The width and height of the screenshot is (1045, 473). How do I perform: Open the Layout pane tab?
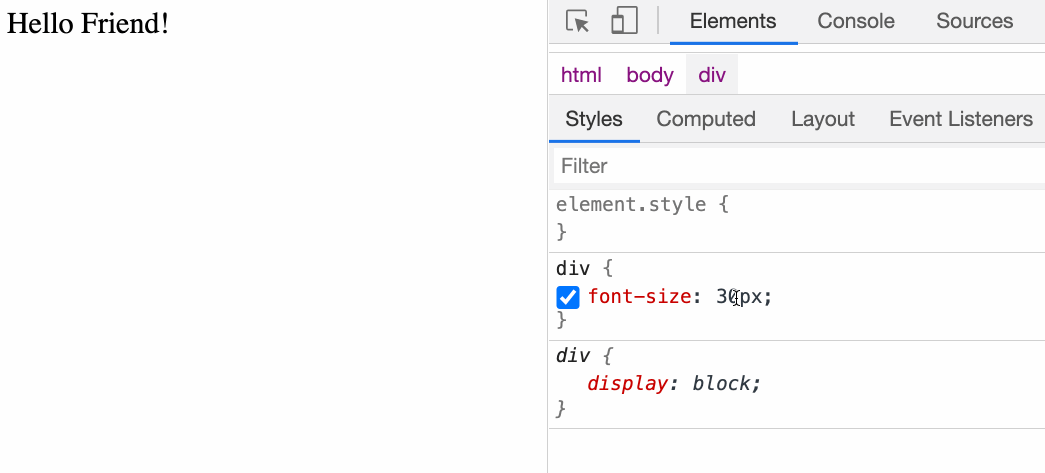click(x=823, y=119)
